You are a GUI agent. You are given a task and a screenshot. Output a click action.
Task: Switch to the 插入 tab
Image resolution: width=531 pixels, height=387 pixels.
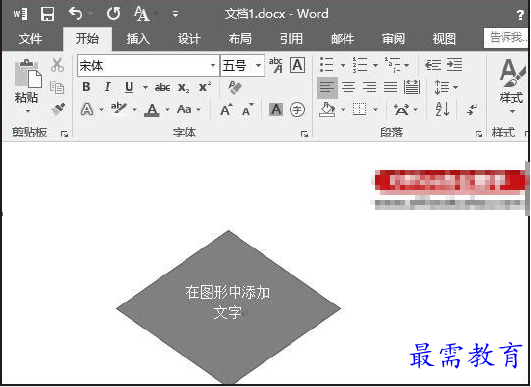(138, 39)
